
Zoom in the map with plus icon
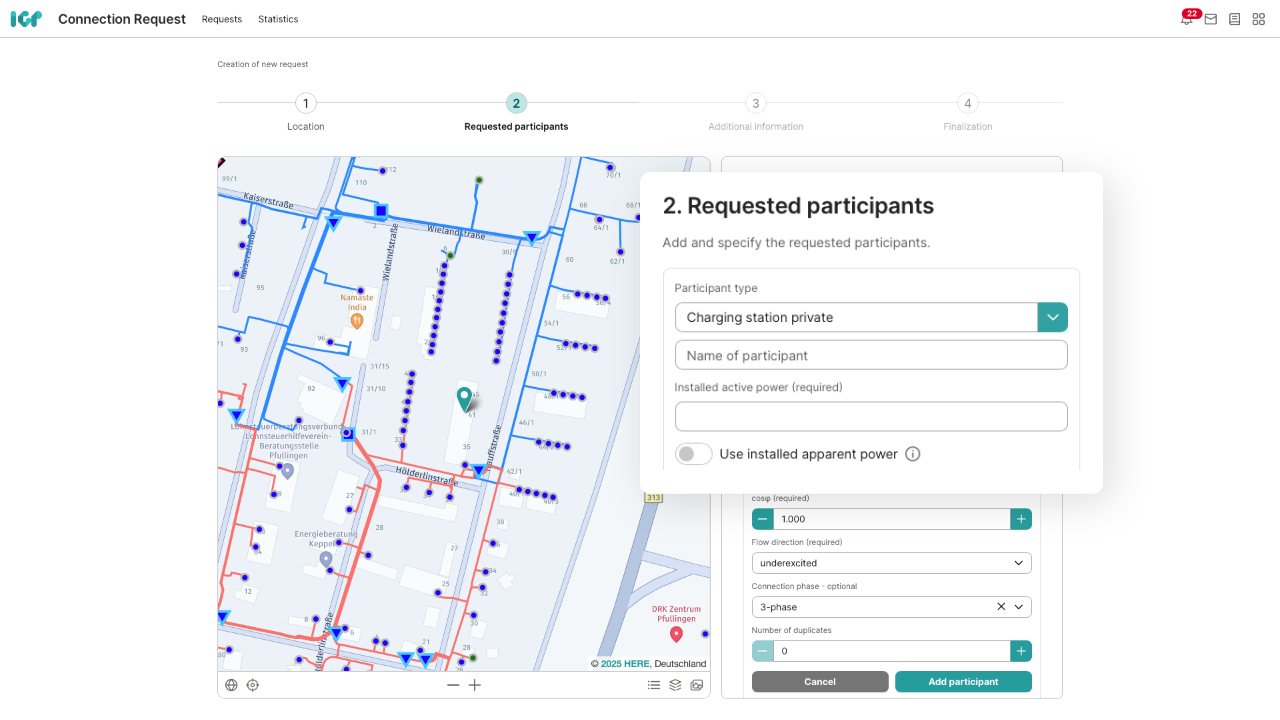475,685
